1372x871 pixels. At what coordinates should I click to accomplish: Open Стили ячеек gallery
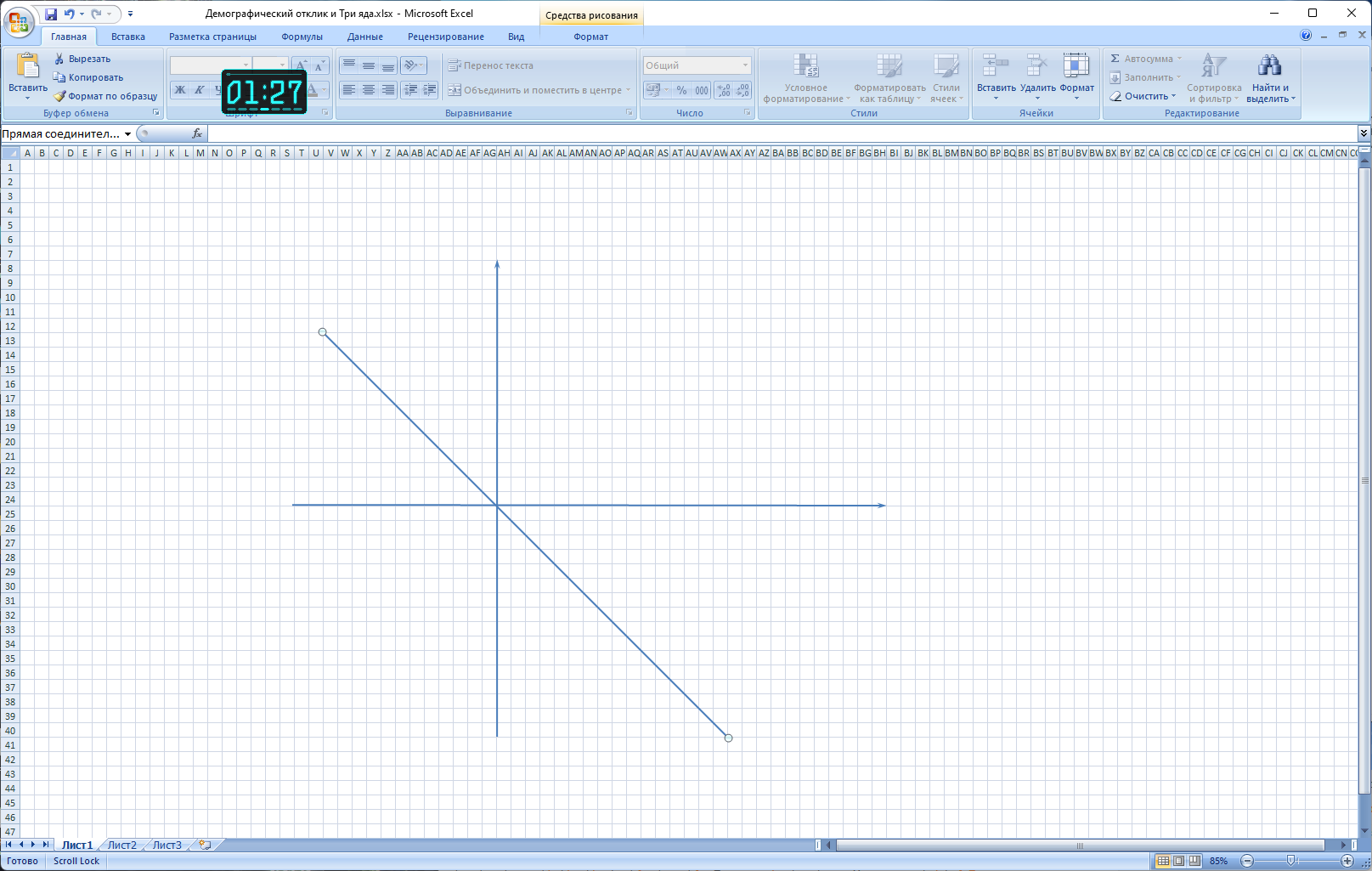point(946,78)
